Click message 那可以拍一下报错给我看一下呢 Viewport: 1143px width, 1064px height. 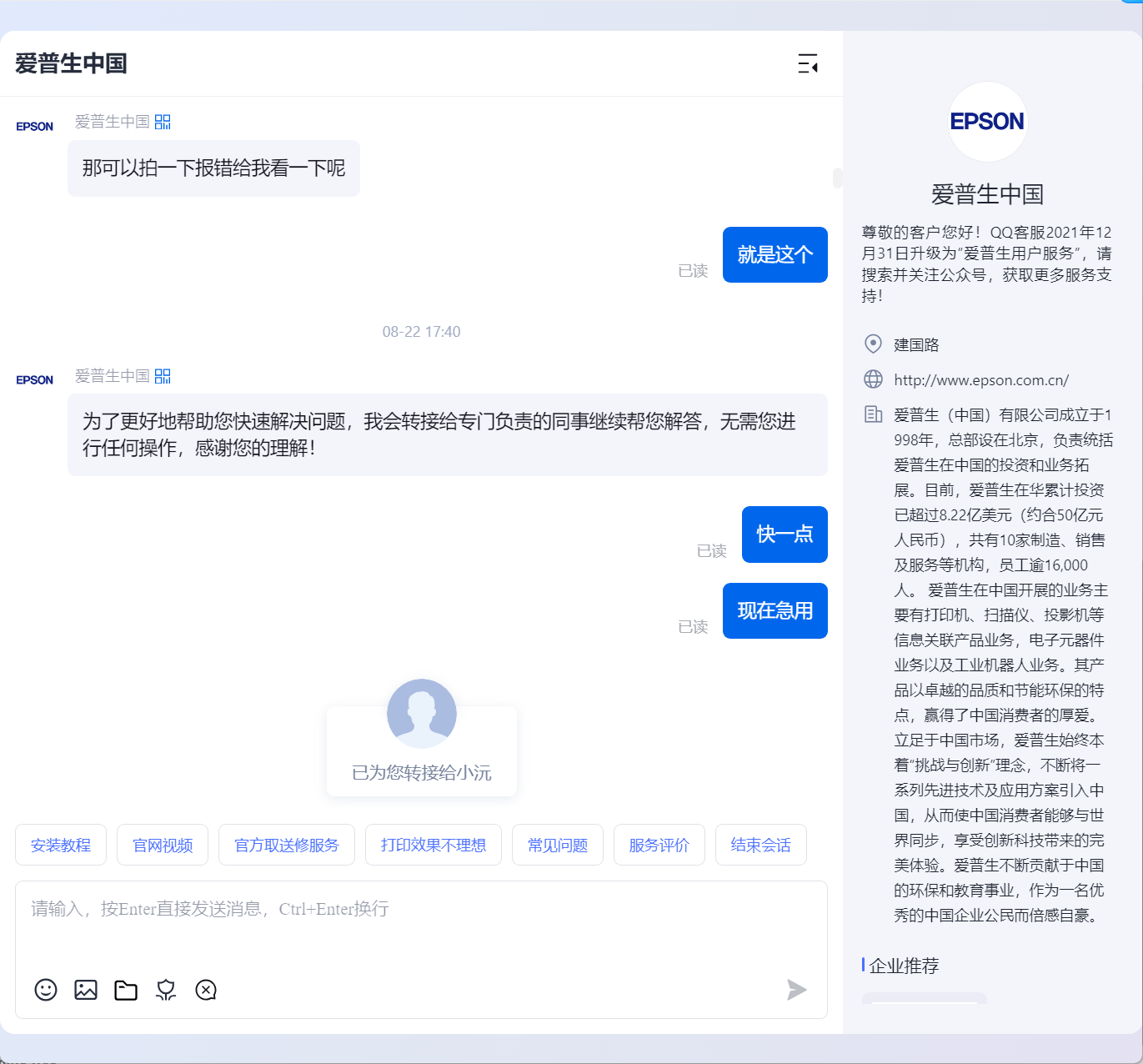(x=213, y=168)
